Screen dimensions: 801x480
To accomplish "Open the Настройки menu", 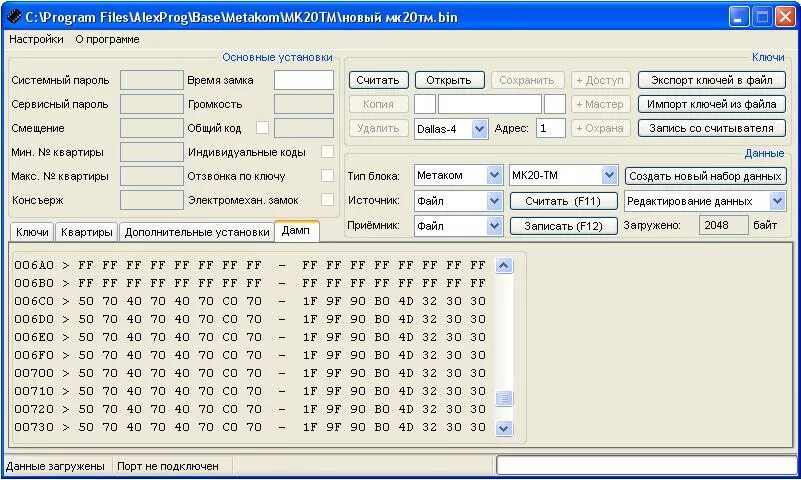I will tap(36, 39).
